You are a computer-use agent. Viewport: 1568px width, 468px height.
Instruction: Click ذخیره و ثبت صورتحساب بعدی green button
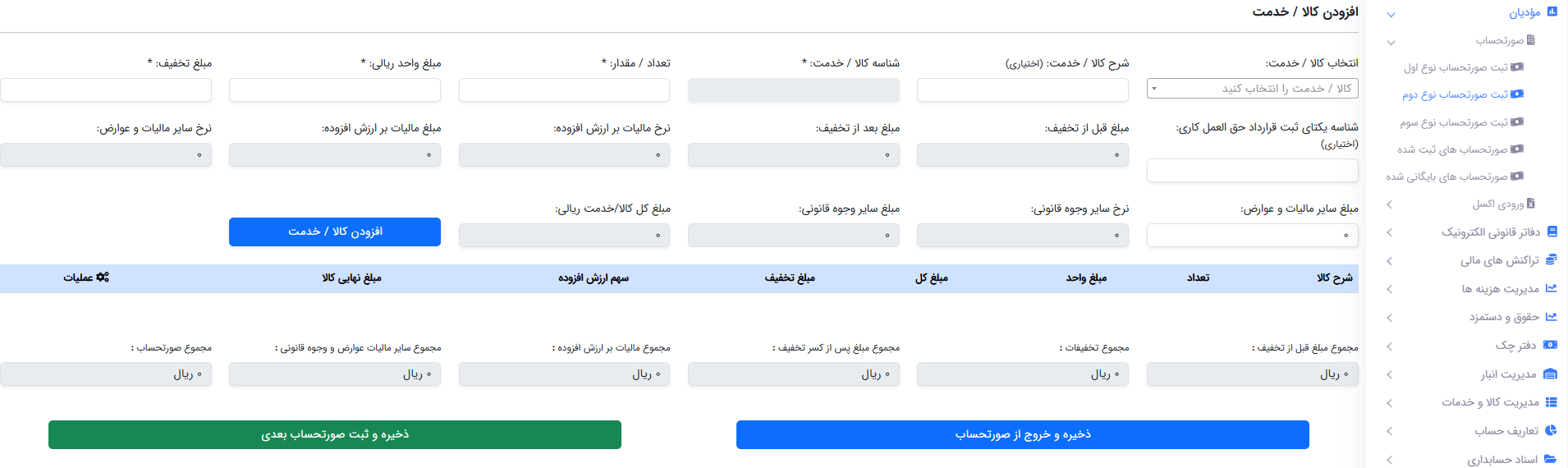335,434
